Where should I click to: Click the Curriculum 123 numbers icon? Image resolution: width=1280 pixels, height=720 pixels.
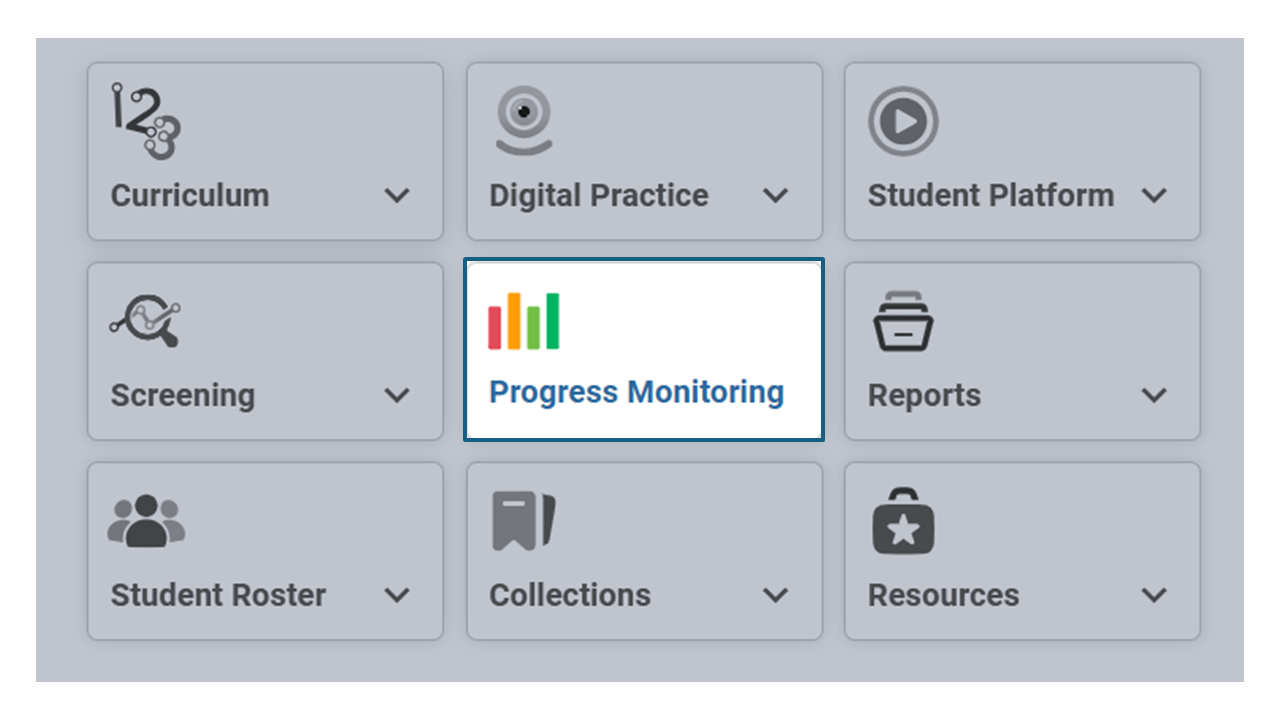coord(146,121)
